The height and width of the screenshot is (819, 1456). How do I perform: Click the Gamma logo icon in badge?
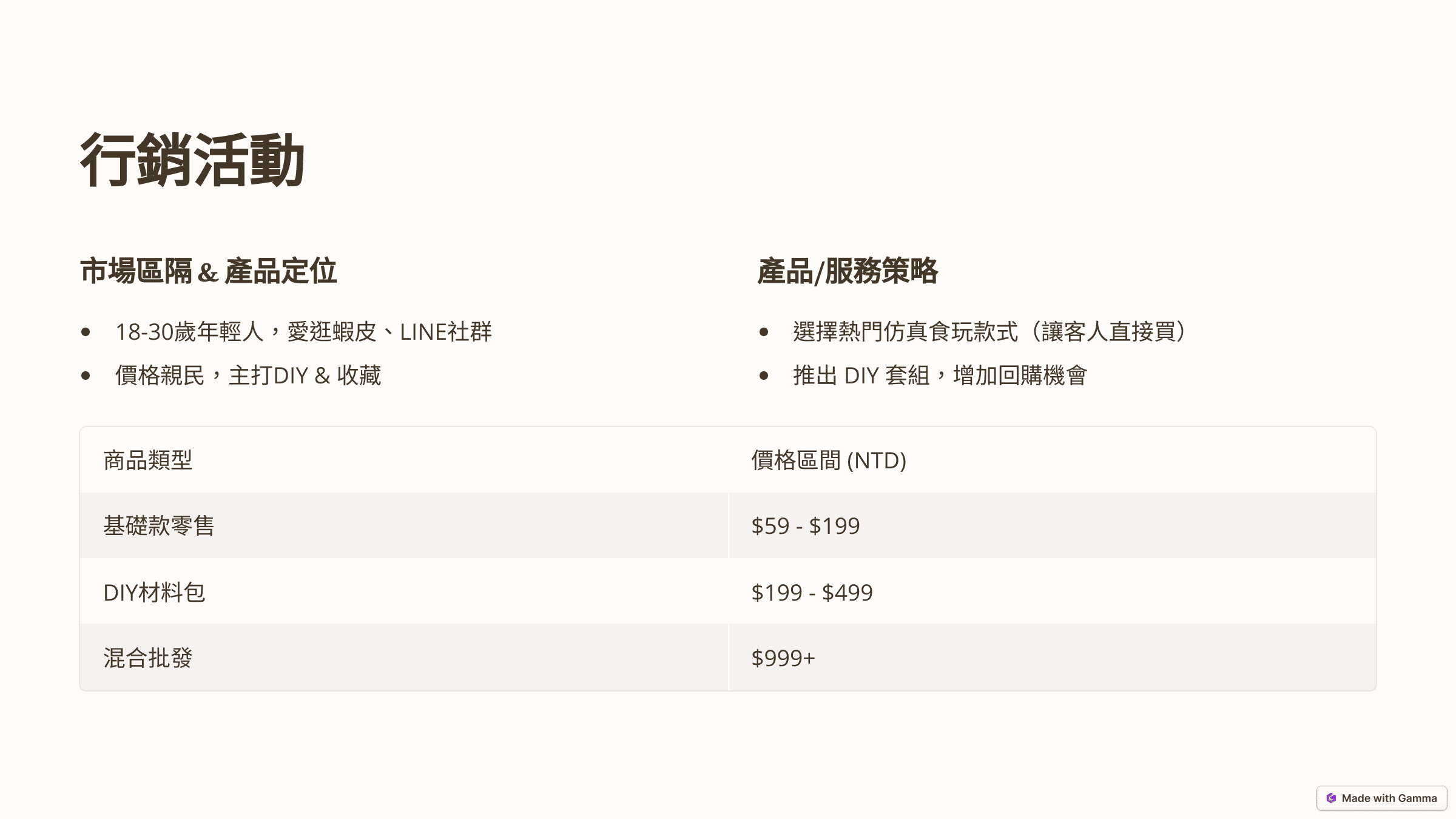coord(1331,798)
